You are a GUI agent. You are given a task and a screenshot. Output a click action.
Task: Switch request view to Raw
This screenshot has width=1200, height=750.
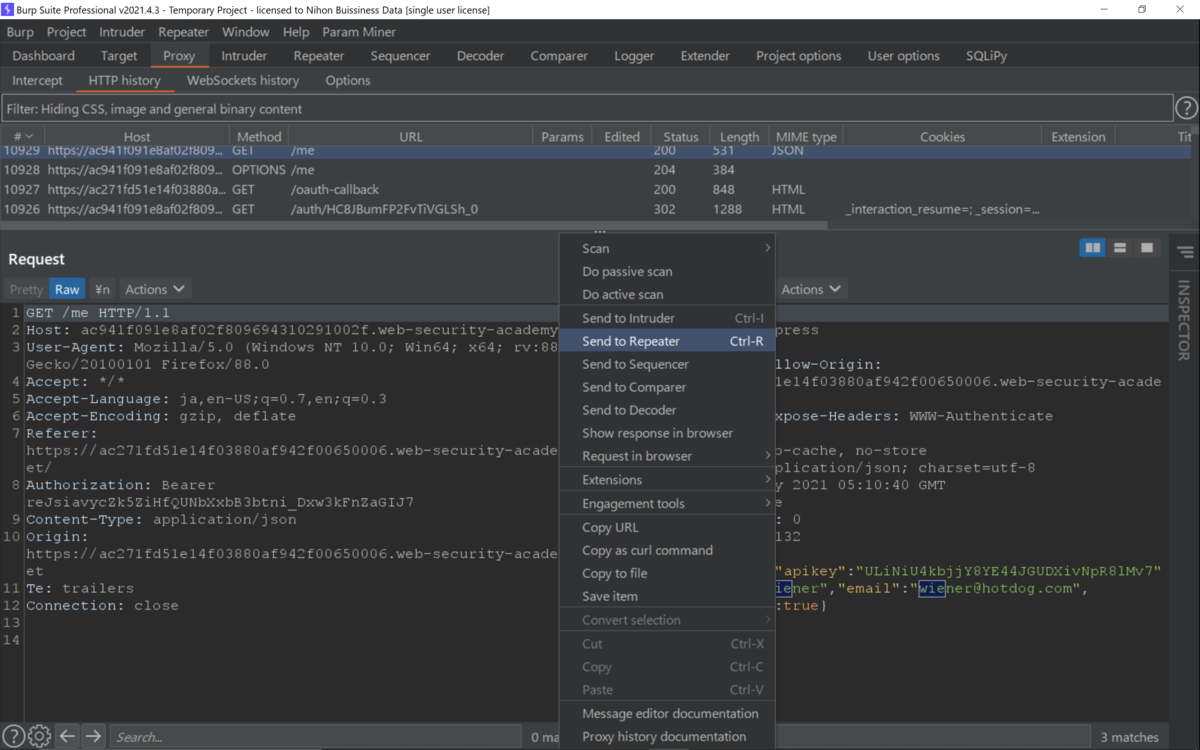tap(67, 289)
